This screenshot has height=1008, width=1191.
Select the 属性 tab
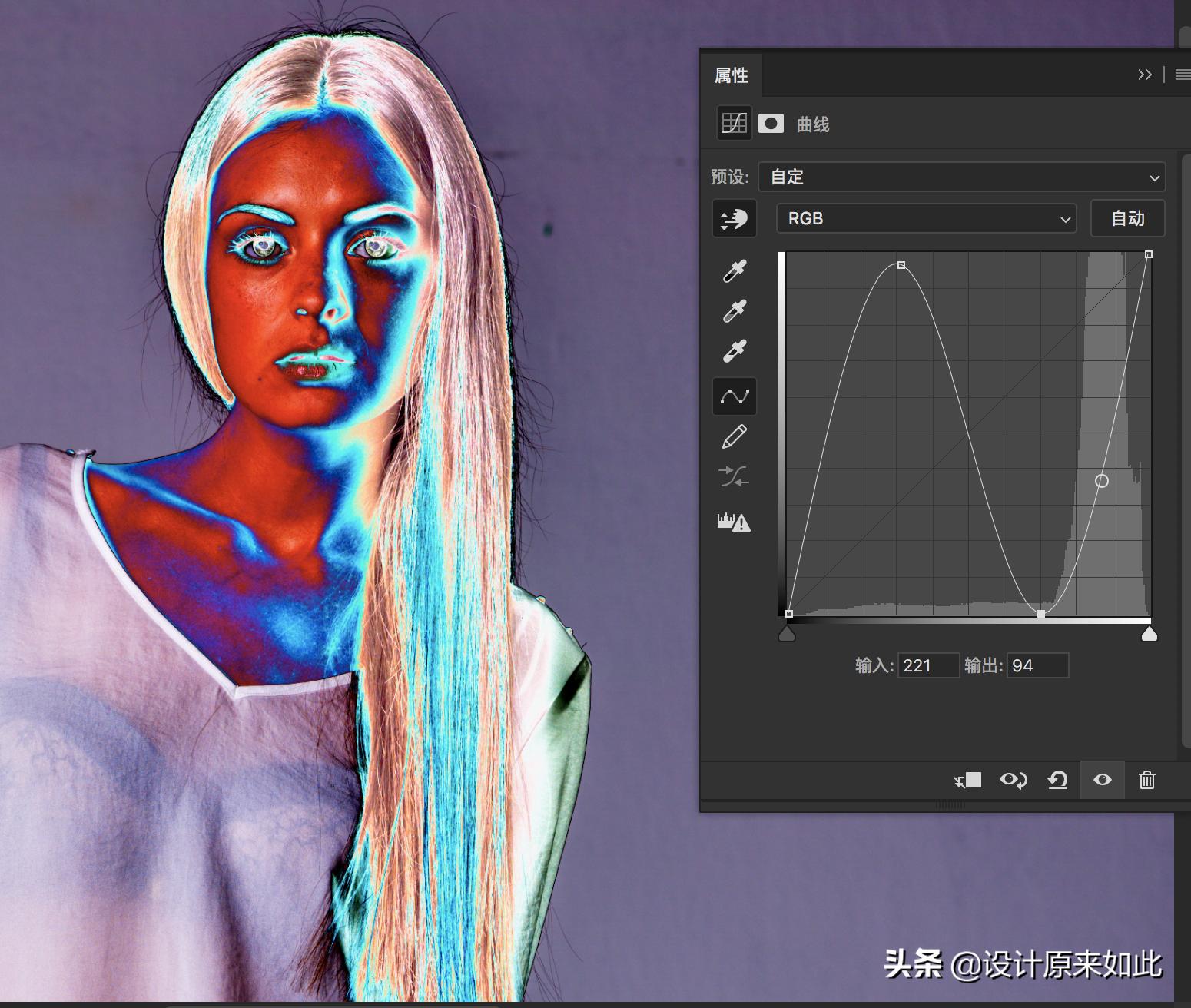point(729,75)
